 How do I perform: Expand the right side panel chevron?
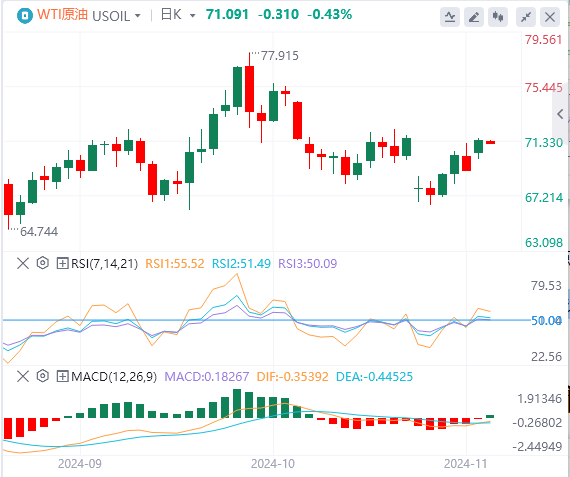point(561,114)
